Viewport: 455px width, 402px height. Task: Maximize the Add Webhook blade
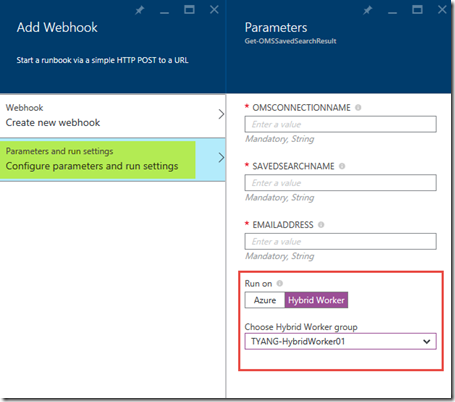click(189, 10)
